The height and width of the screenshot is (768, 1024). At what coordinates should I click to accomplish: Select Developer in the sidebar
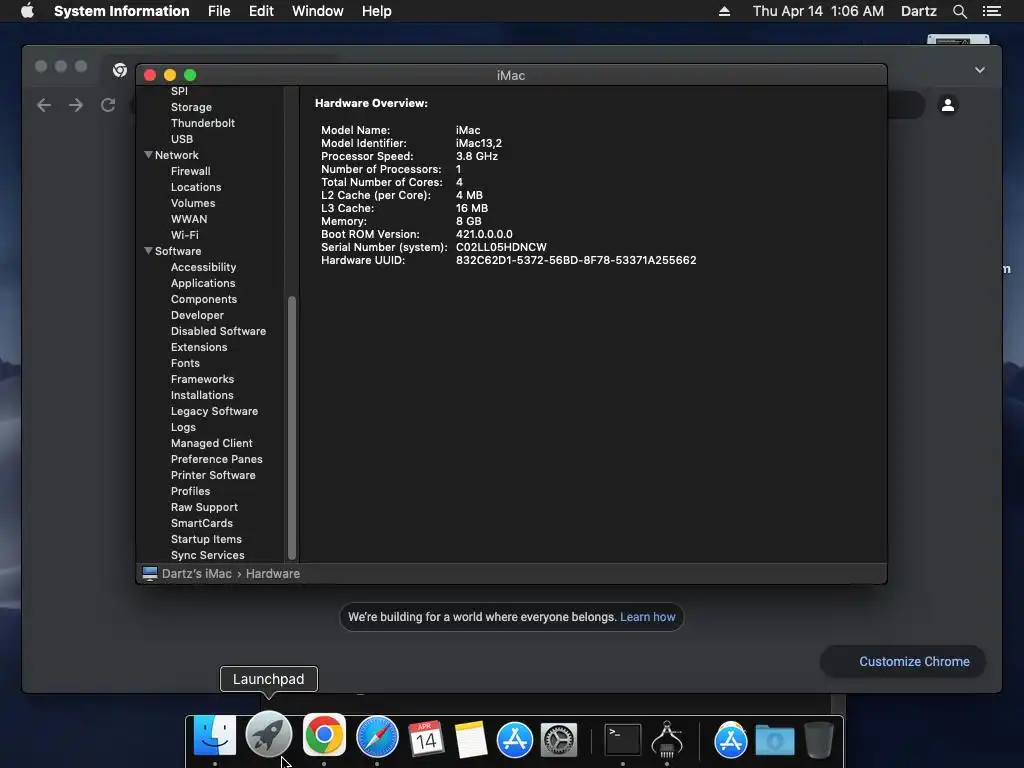(x=197, y=315)
